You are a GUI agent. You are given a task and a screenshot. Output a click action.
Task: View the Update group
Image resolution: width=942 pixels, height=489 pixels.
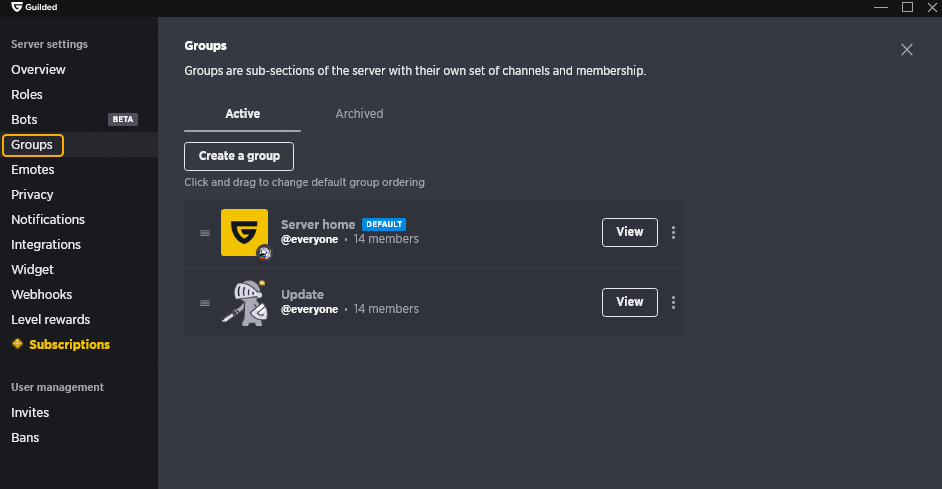click(630, 302)
